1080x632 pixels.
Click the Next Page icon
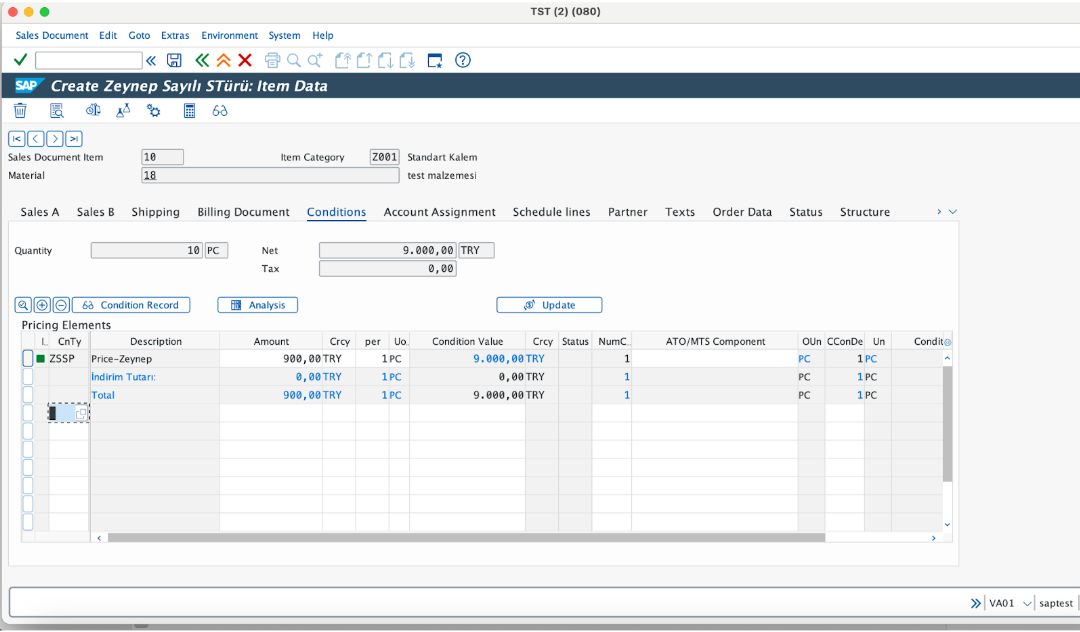click(x=386, y=61)
